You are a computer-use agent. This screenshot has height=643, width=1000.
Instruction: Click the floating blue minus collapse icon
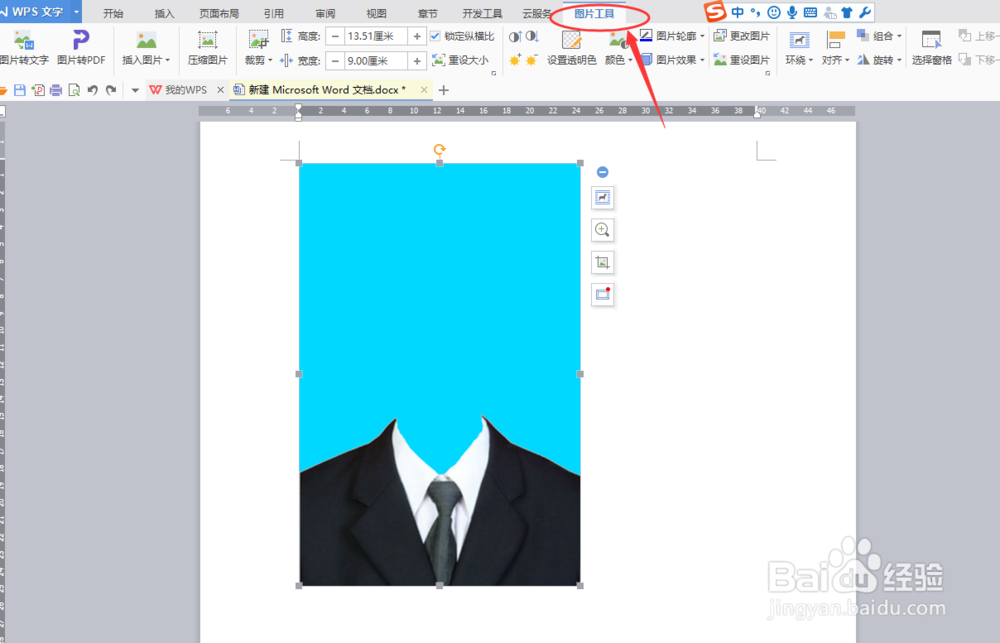602,172
